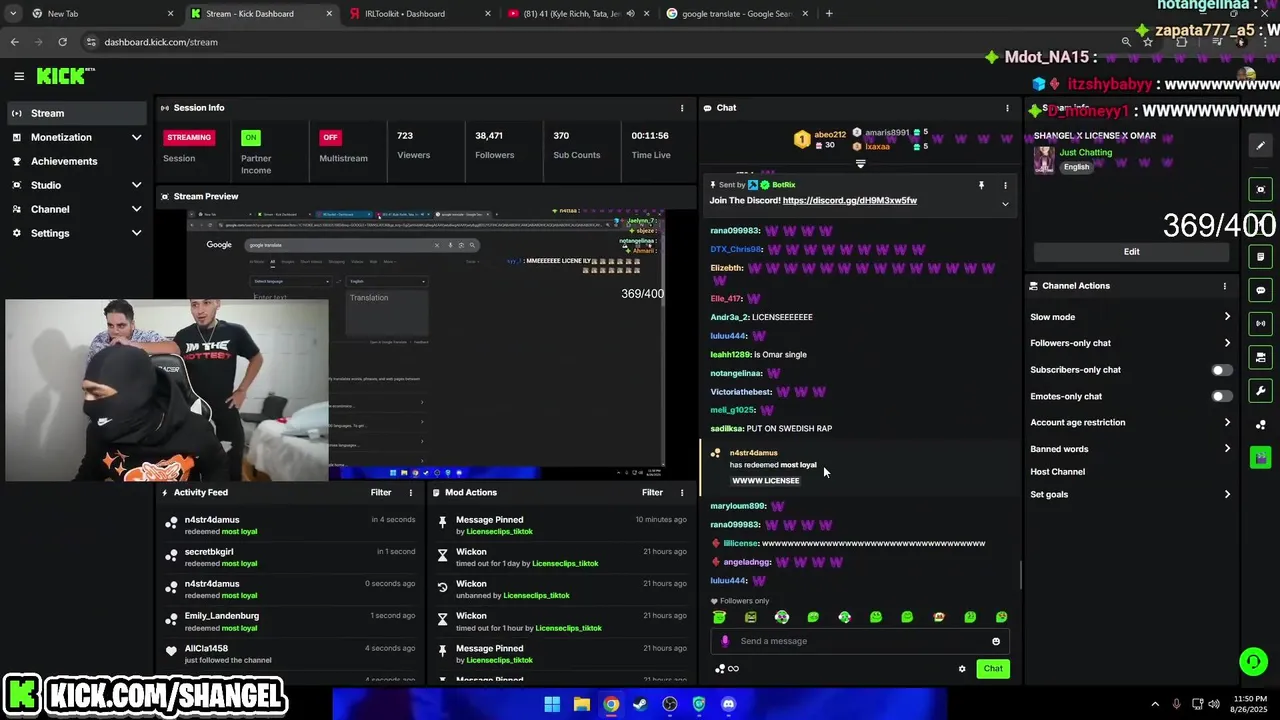
Task: Click the browser address bar
Action: coord(600,42)
